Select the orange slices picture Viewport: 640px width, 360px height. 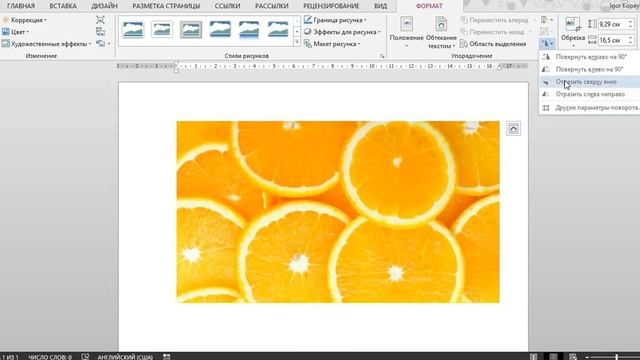coord(338,212)
